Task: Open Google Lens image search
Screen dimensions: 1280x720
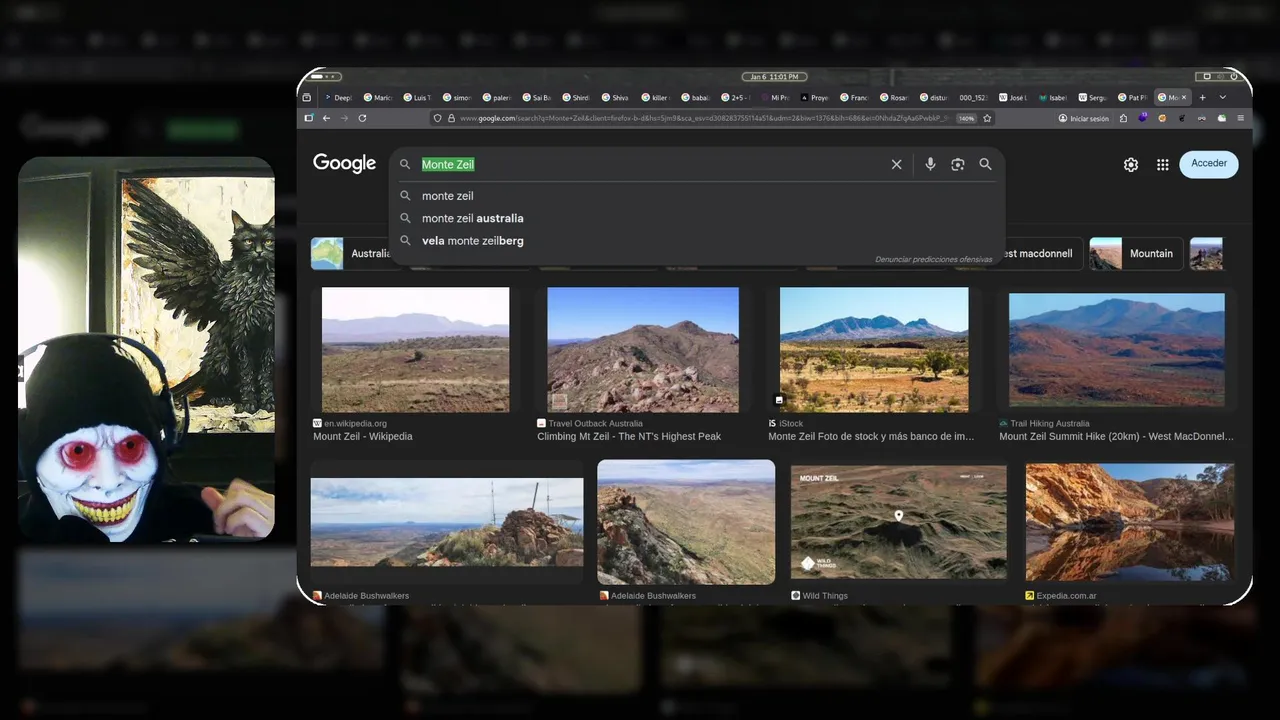Action: (x=957, y=164)
